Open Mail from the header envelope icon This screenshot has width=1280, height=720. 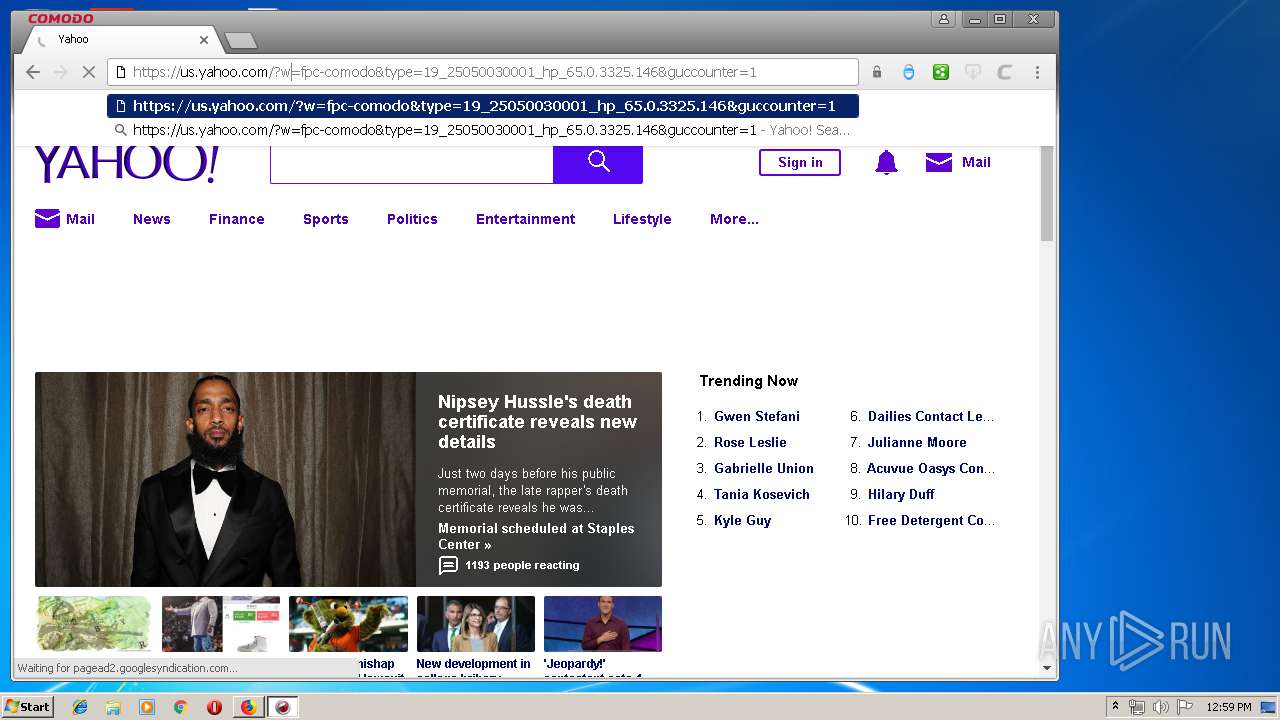pos(939,163)
